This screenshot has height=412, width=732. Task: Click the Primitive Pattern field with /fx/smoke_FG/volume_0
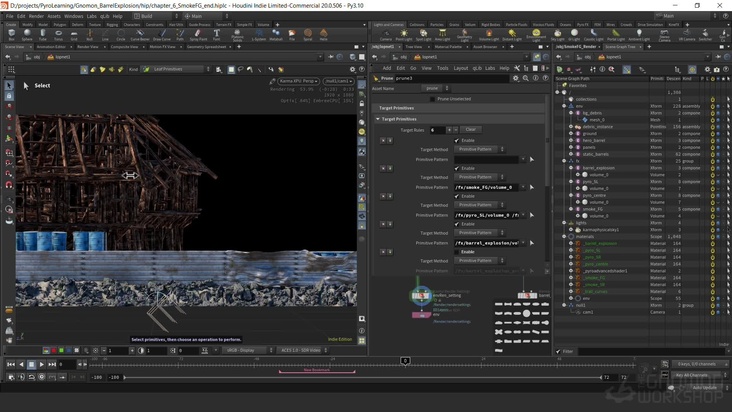pos(486,187)
